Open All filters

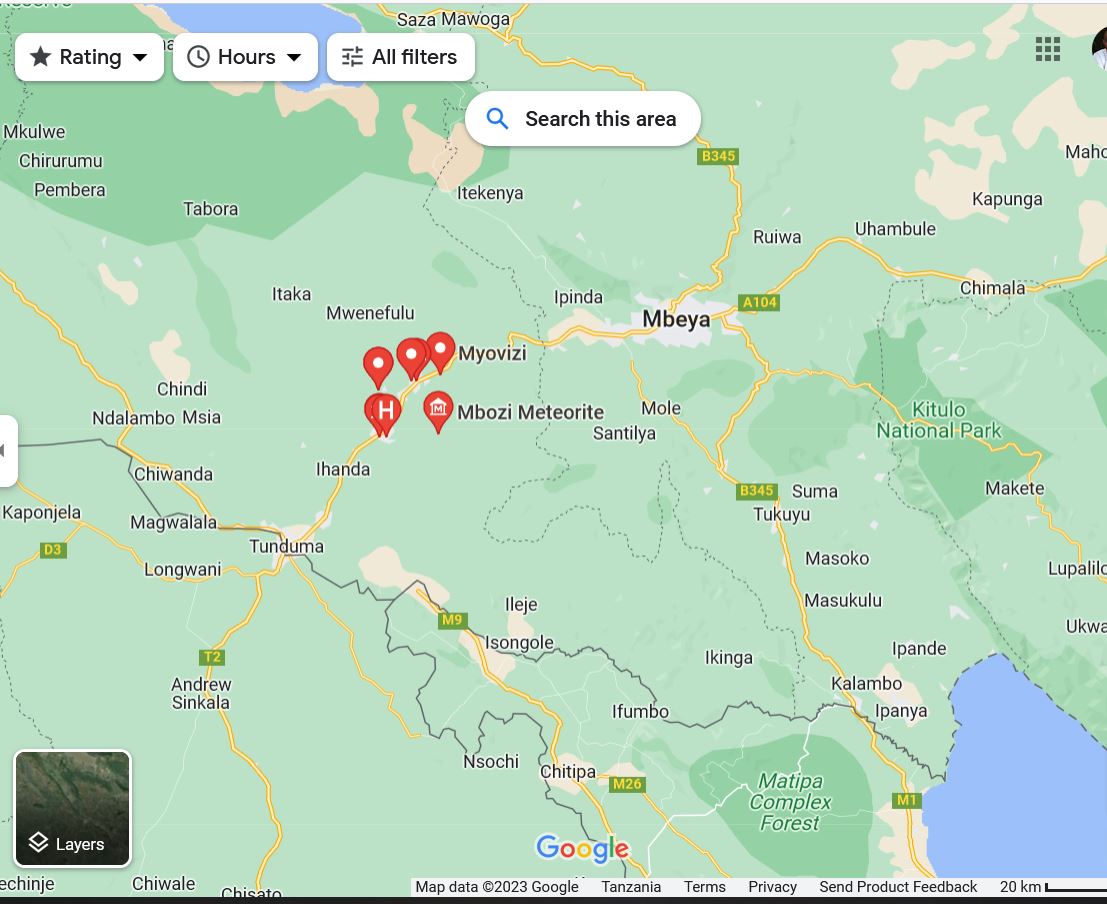click(400, 57)
